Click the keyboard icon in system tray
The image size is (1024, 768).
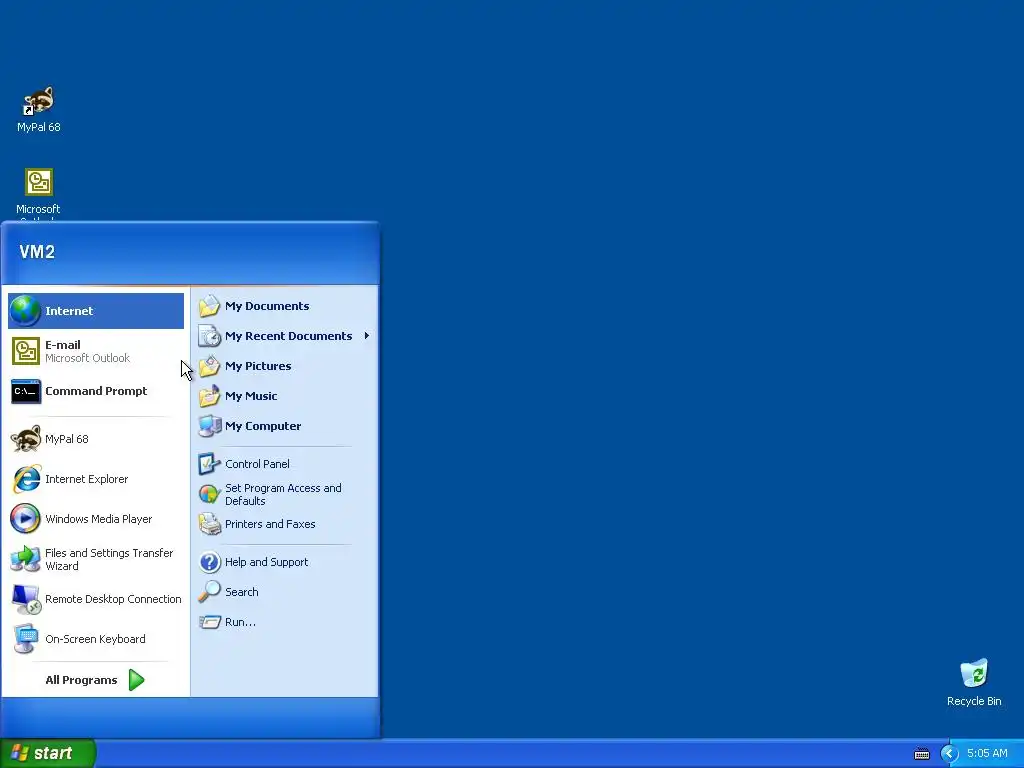tap(921, 754)
